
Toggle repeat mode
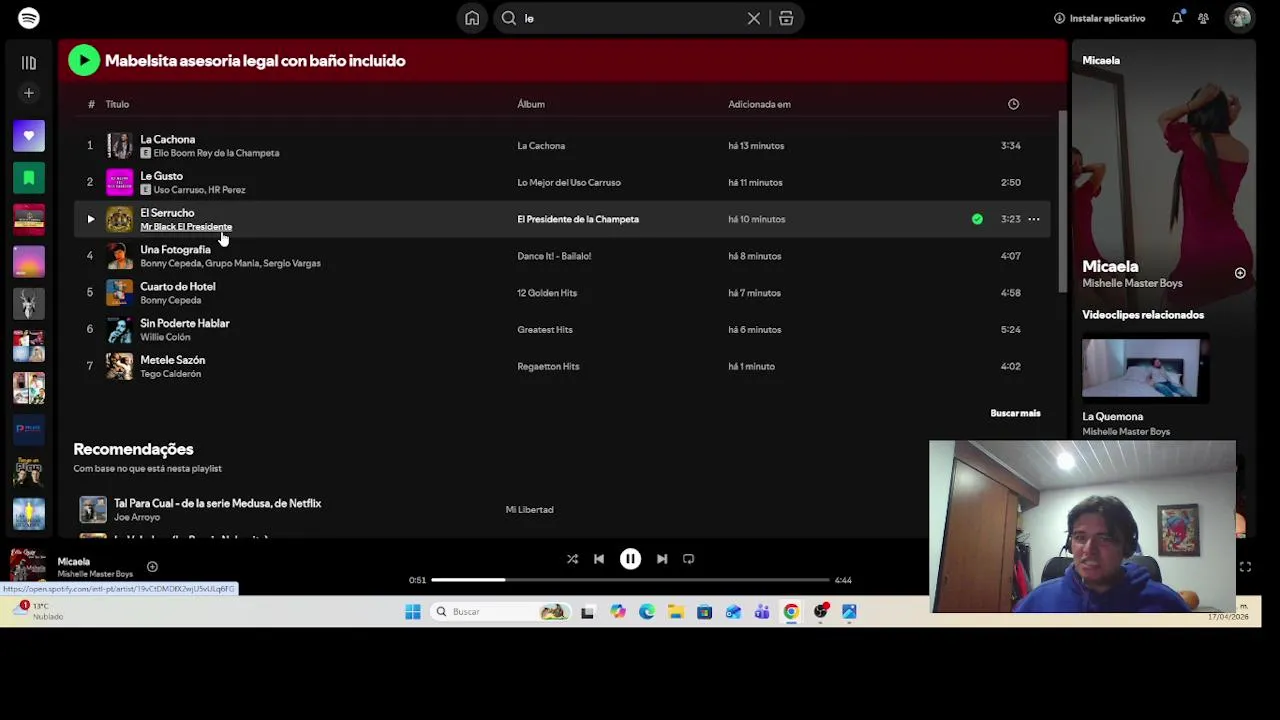[x=688, y=559]
